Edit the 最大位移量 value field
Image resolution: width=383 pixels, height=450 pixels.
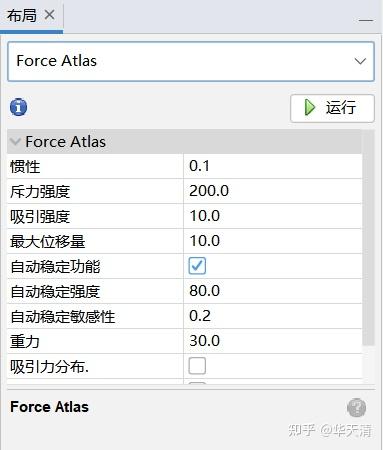(x=273, y=241)
